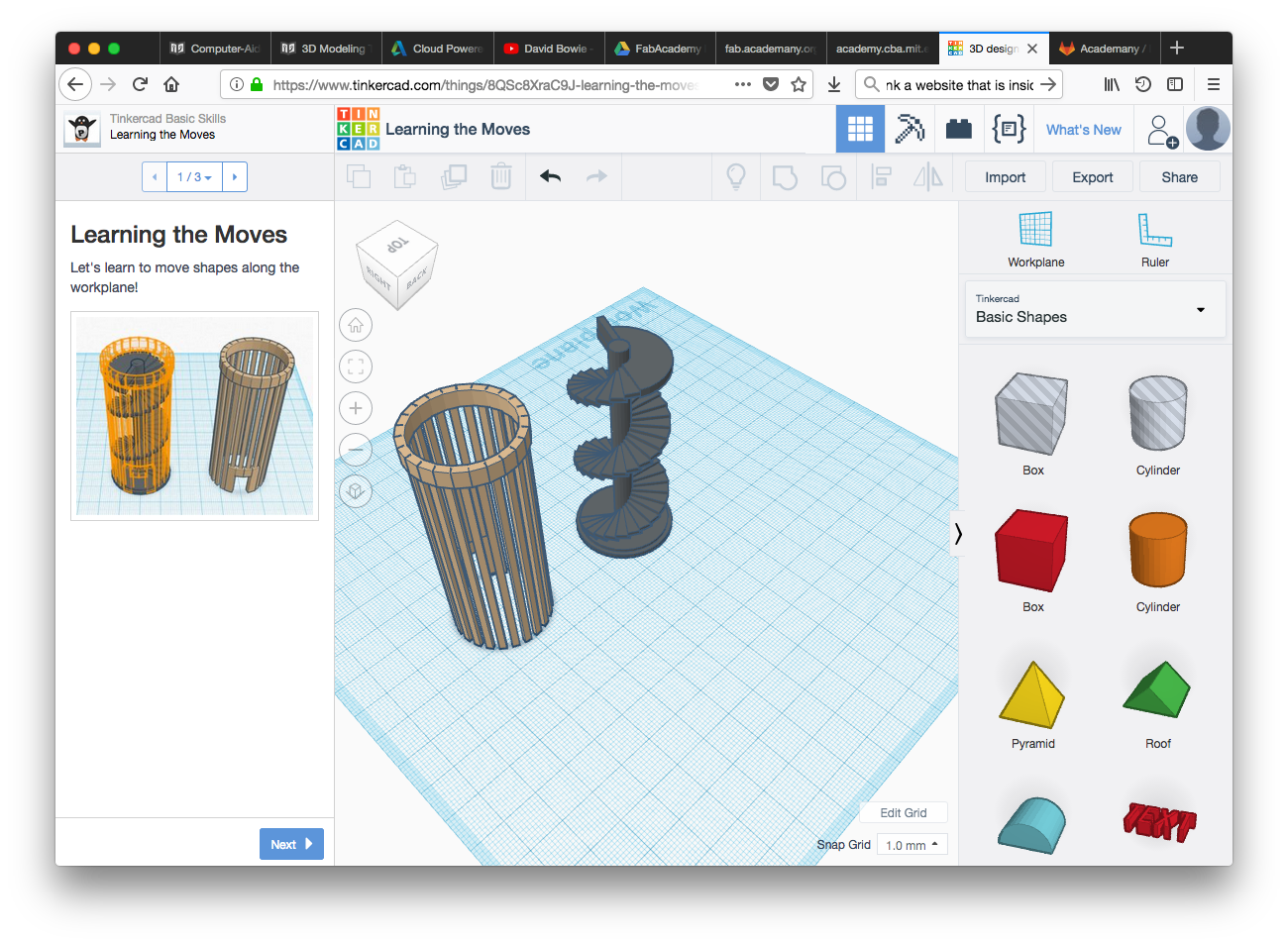1288x945 pixels.
Task: Click the Align tool icon
Action: pos(881,177)
